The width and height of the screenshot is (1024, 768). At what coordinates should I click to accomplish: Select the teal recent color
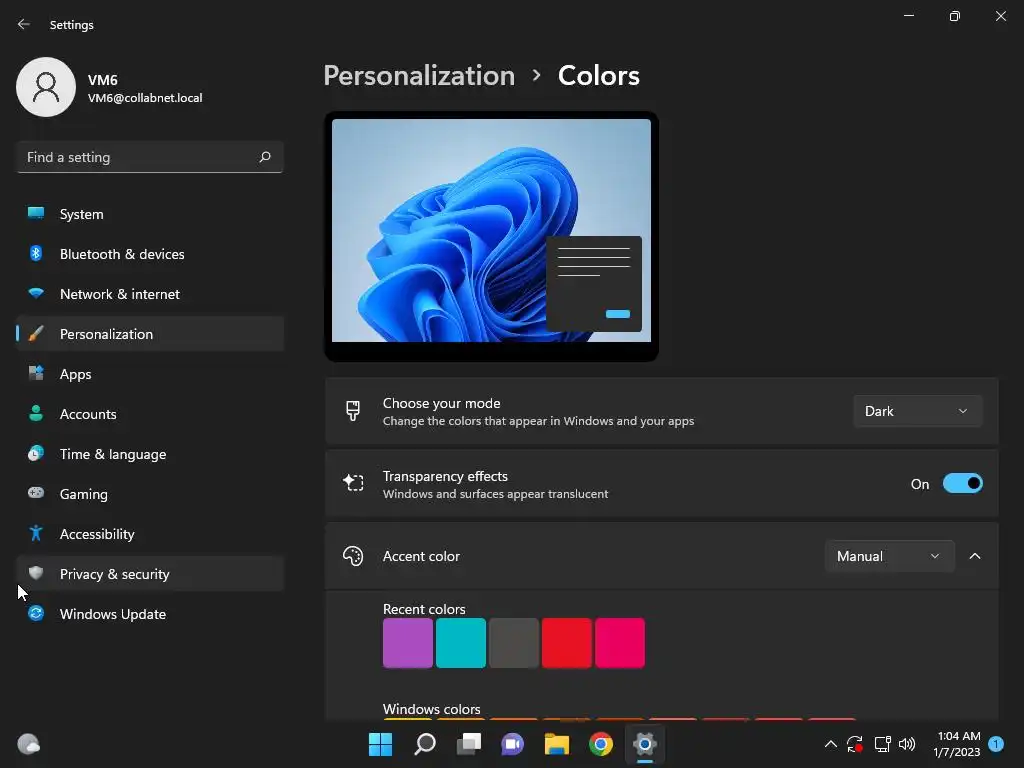(x=460, y=643)
